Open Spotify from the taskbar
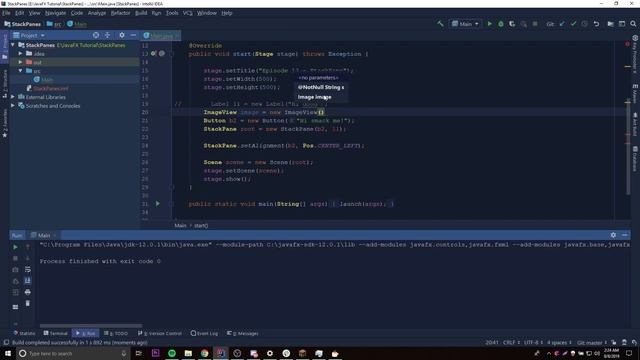 tap(172, 353)
